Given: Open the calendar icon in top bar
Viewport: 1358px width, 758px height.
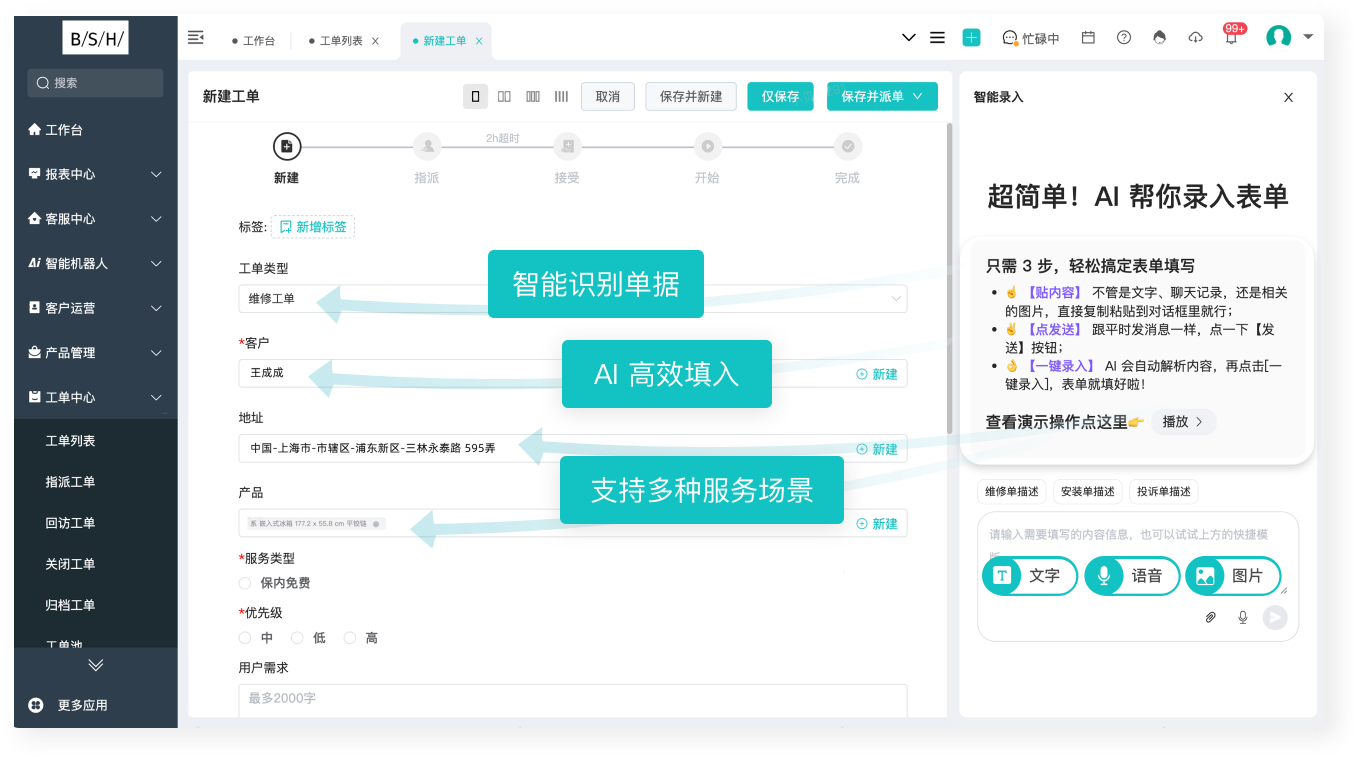Looking at the screenshot, I should (1088, 38).
